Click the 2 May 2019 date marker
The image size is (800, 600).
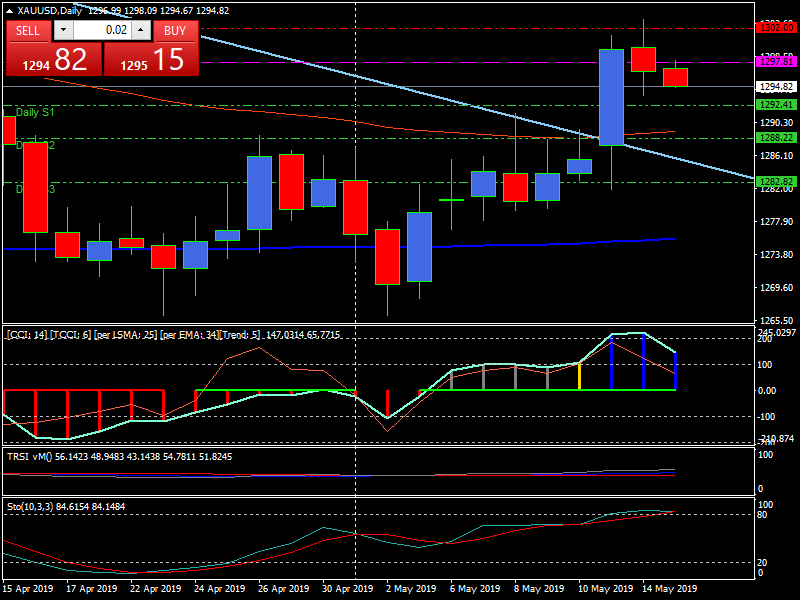click(x=410, y=589)
